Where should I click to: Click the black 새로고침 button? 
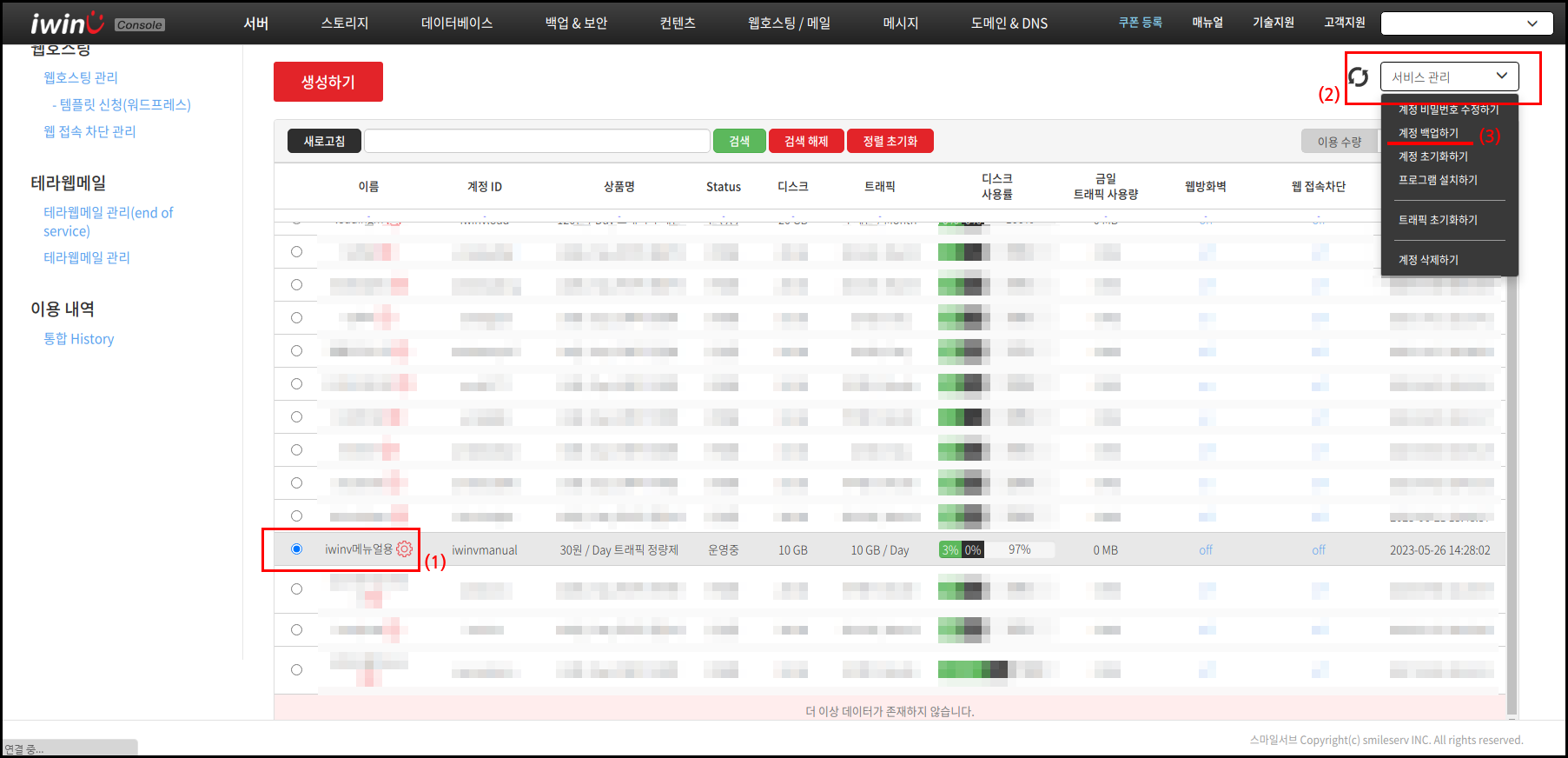(324, 141)
